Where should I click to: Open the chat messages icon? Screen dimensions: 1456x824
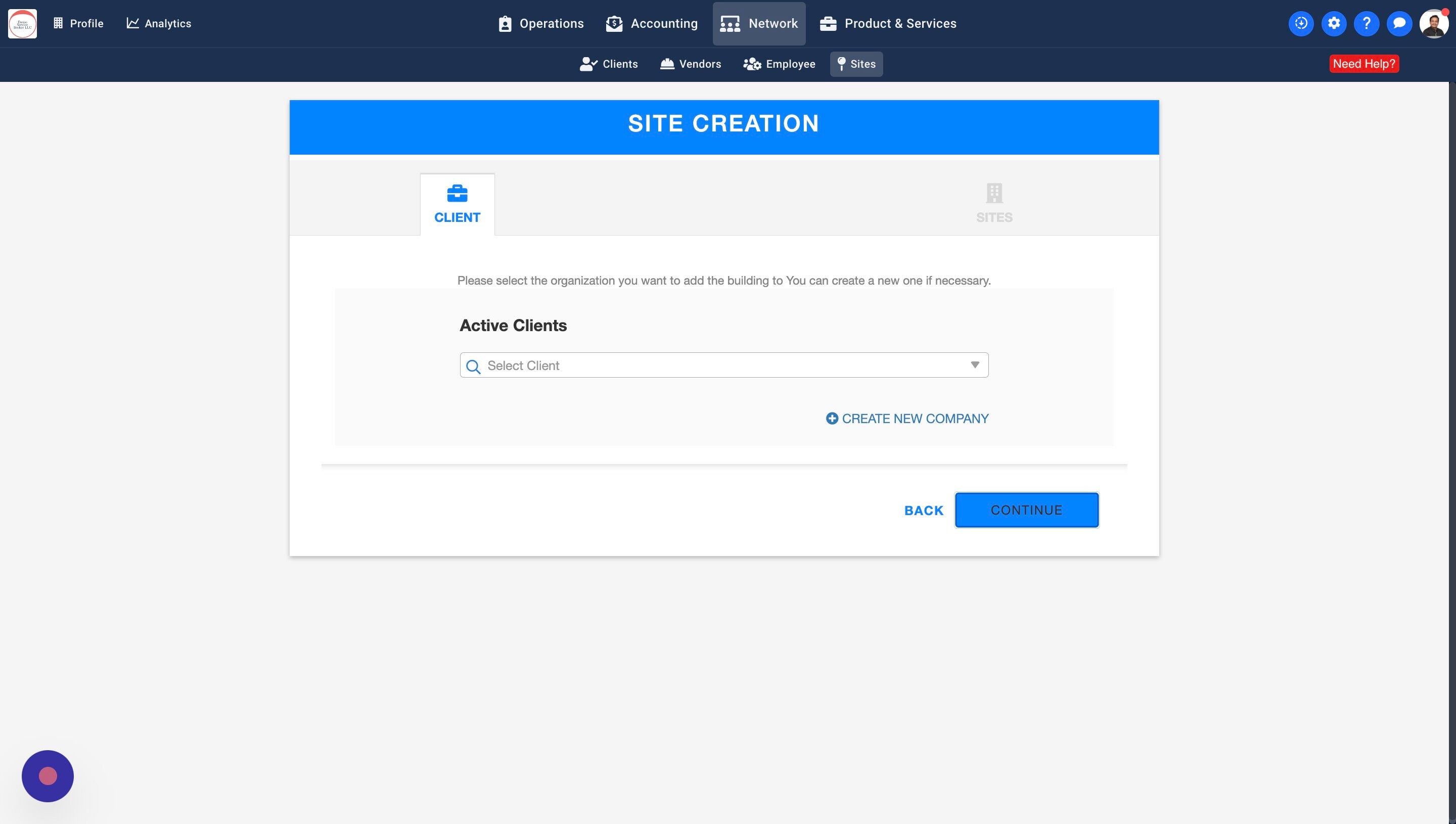1399,23
